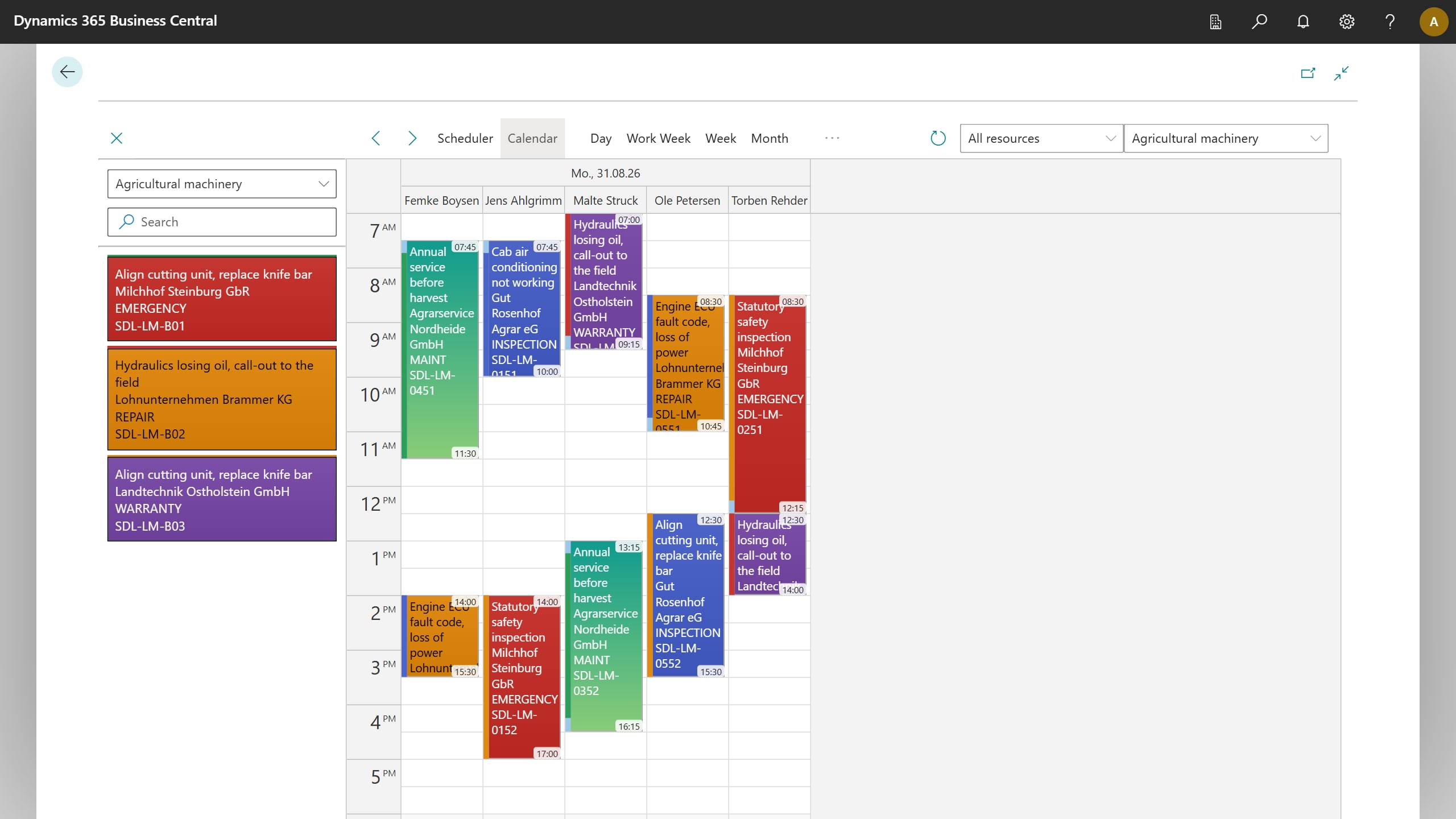
Task: Open notifications bell icon
Action: point(1303,22)
